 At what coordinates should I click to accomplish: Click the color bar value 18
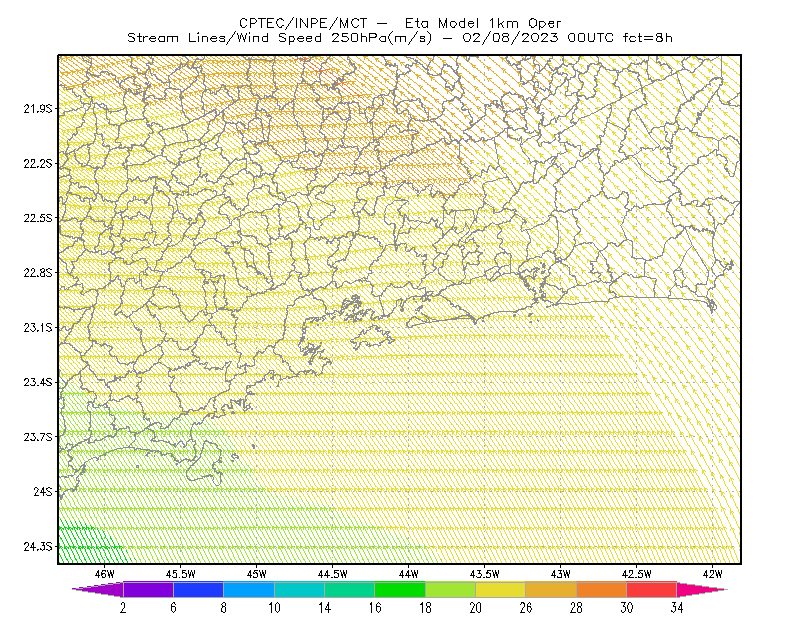pos(426,608)
